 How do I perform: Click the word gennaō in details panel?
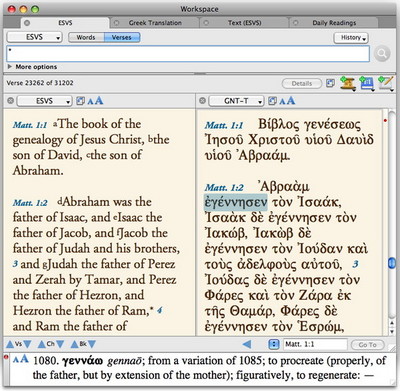[125, 361]
